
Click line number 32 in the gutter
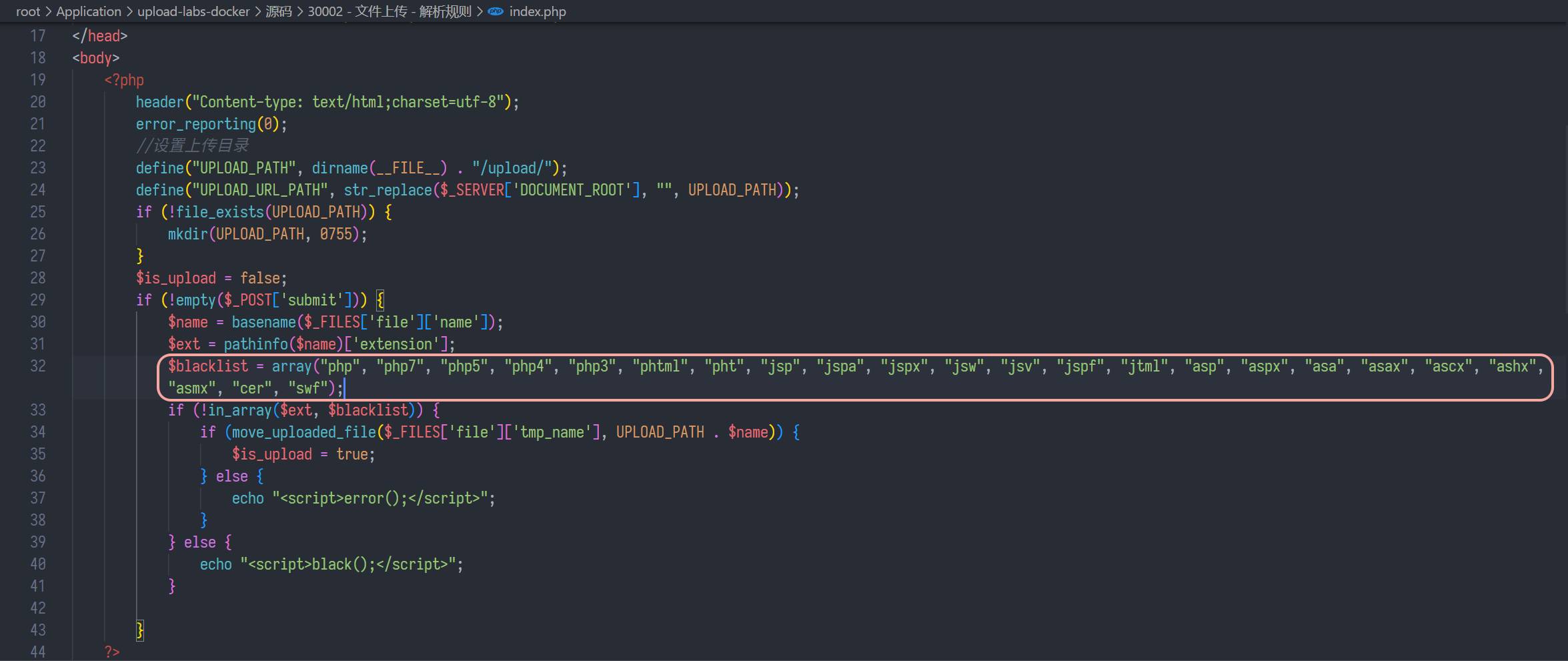tap(38, 366)
